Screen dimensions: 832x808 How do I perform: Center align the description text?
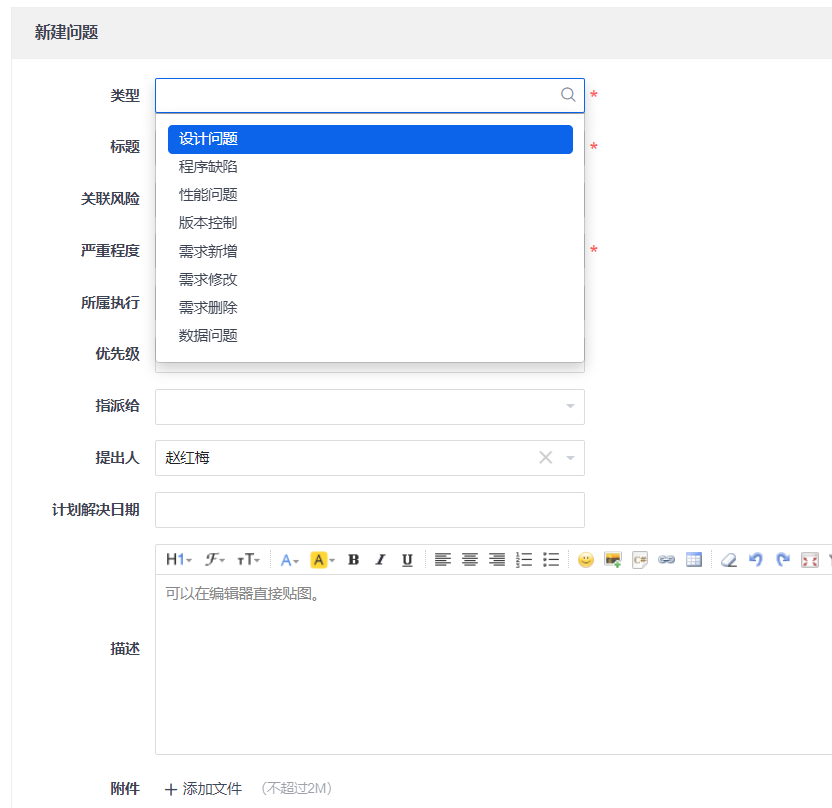(470, 560)
